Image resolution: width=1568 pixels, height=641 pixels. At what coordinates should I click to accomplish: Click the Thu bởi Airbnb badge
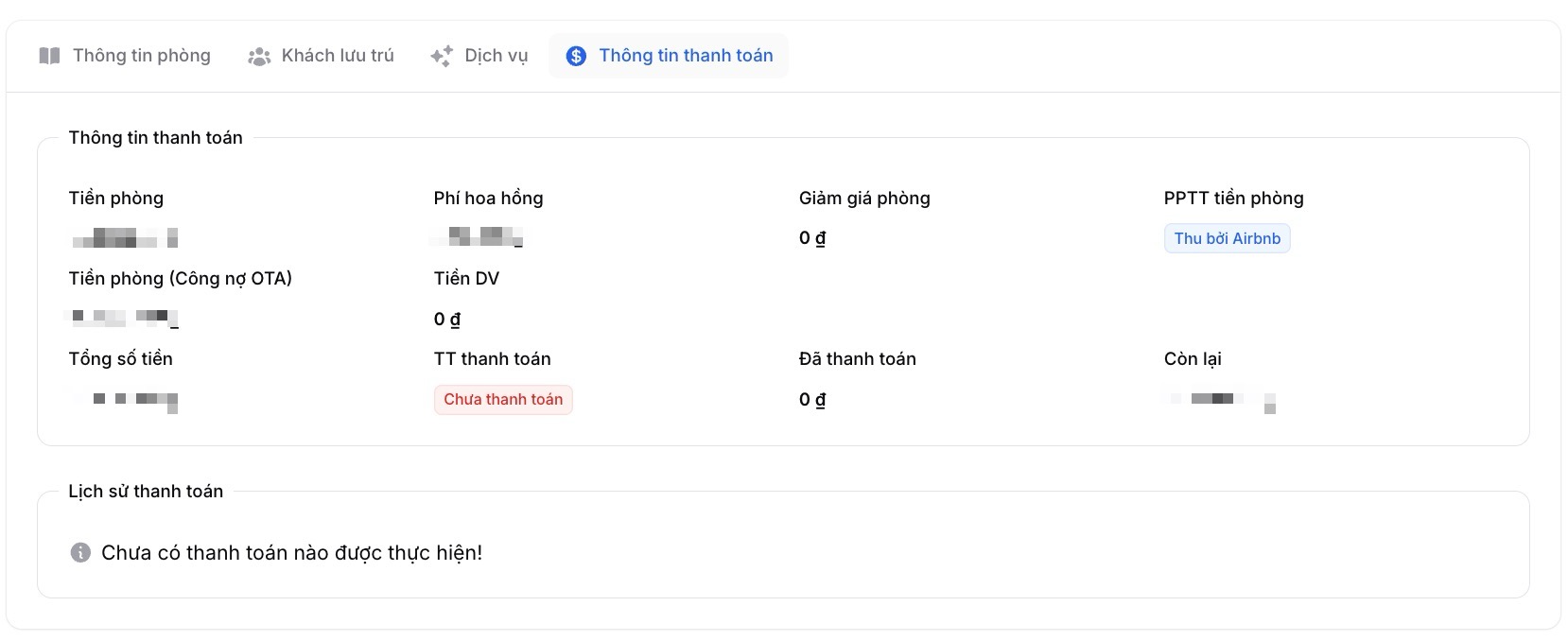(x=1227, y=238)
